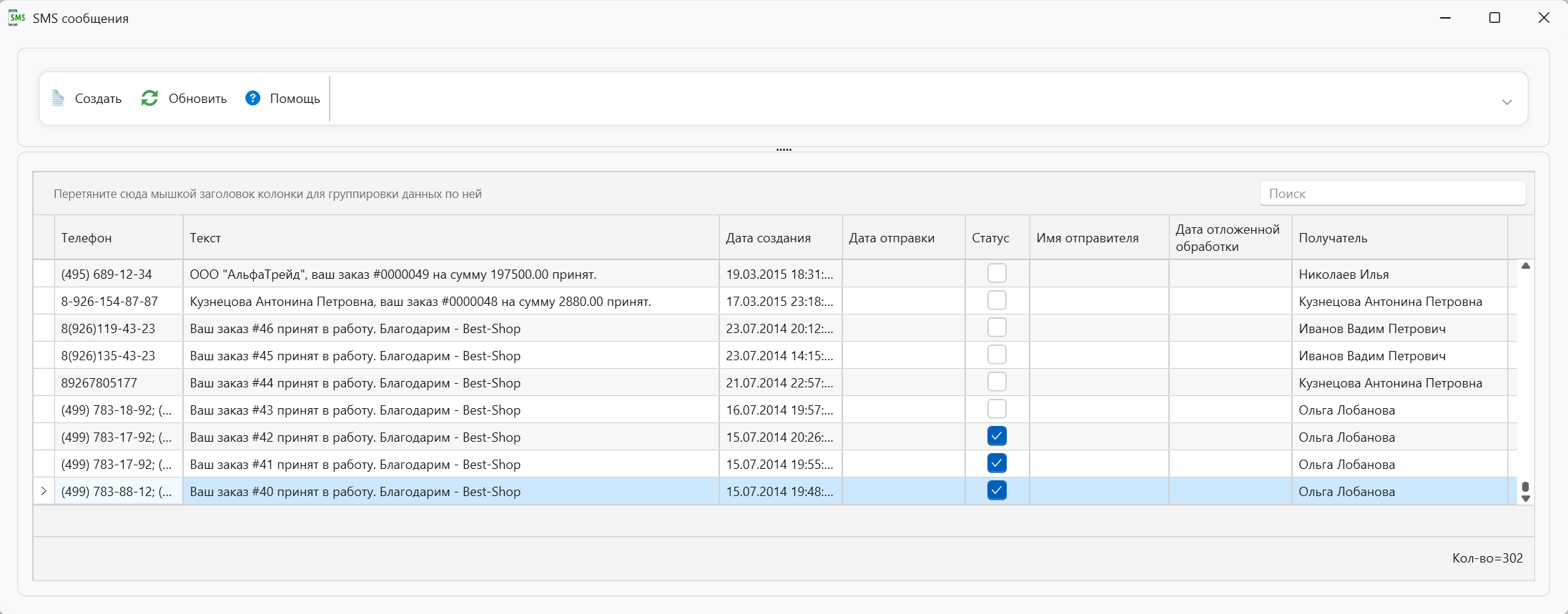This screenshot has width=1568, height=614.
Task: Maximize the SMS сообщения window
Action: pyautogui.click(x=1494, y=18)
